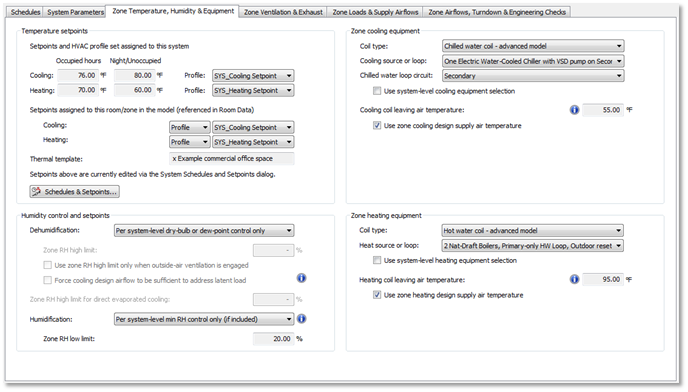Click info icon beside force cooling design airflow
The image size is (688, 392).
(x=301, y=278)
